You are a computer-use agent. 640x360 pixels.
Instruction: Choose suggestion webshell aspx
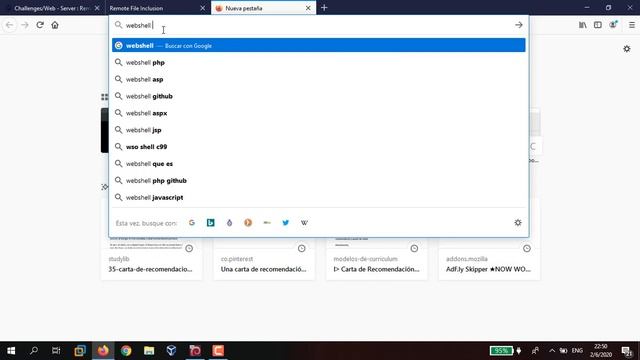click(x=319, y=113)
